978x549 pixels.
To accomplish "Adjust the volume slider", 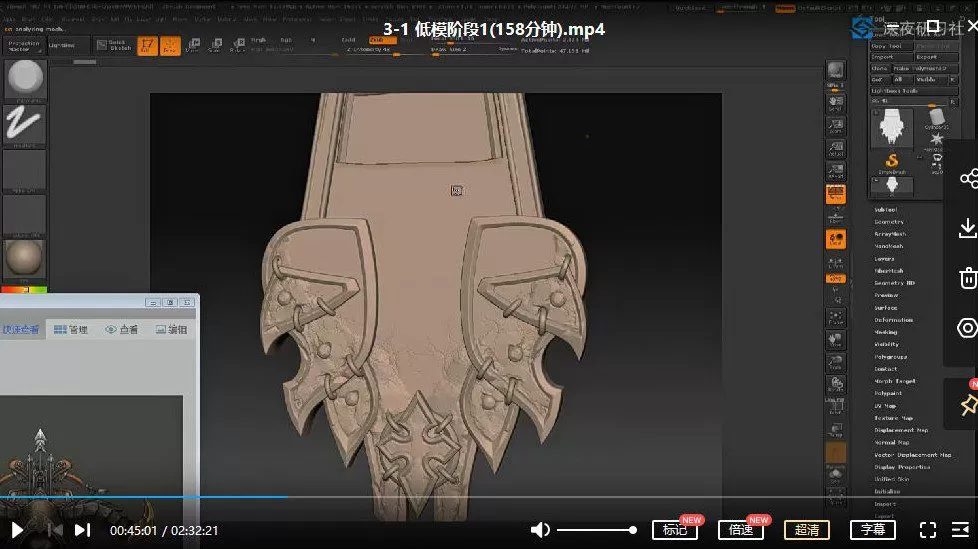I will (x=597, y=530).
